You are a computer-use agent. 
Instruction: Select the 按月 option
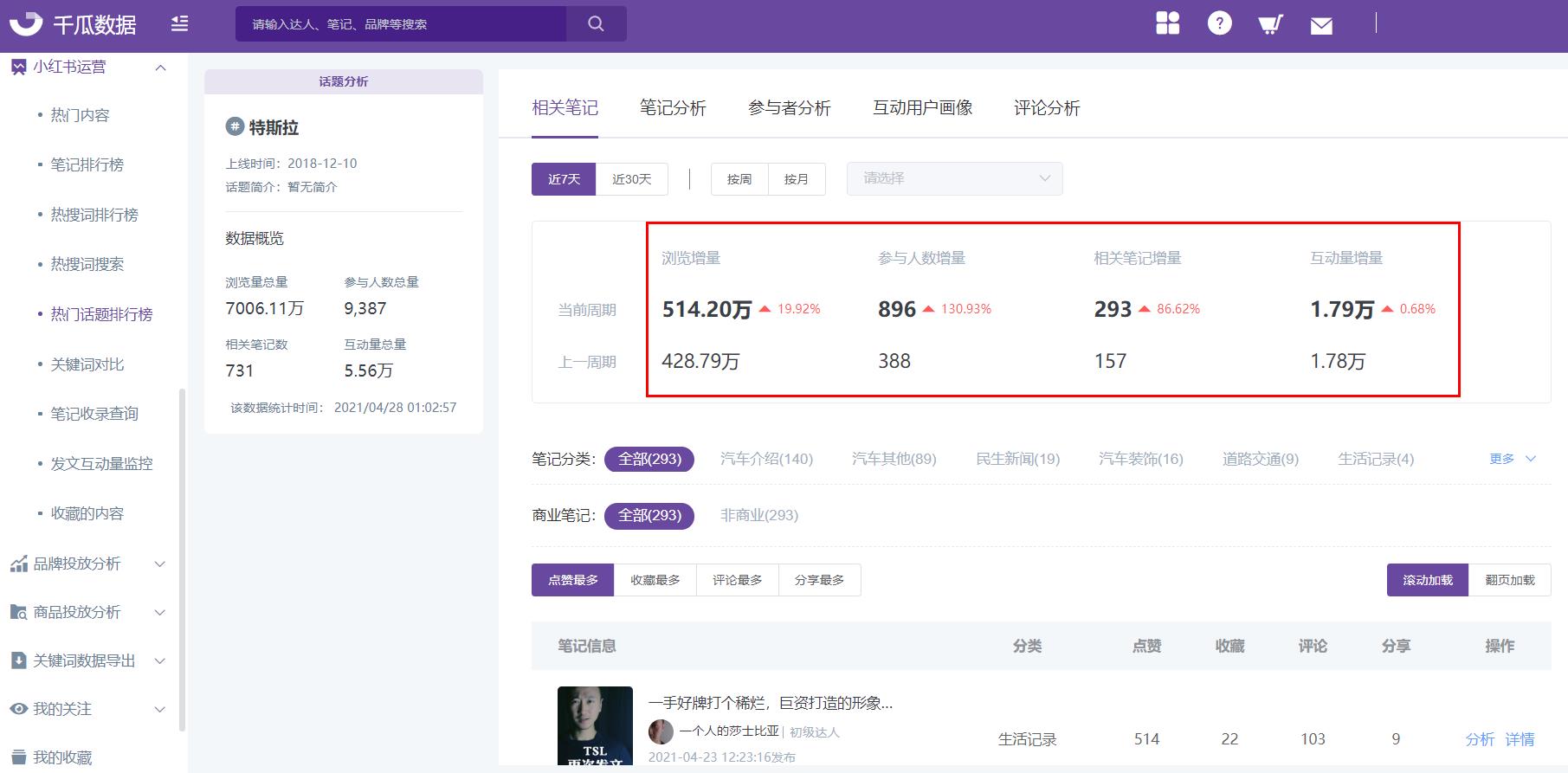point(797,179)
